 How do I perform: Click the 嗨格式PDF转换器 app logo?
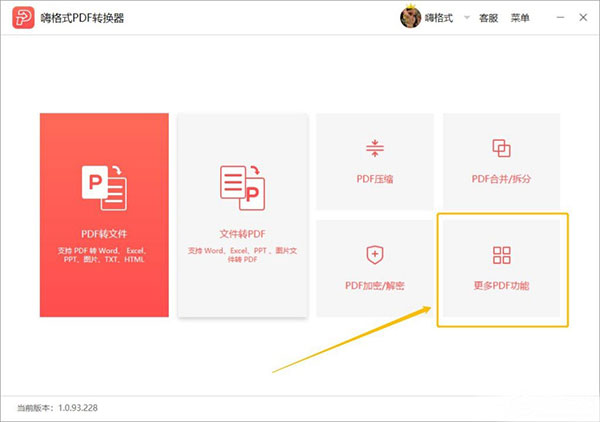click(20, 18)
